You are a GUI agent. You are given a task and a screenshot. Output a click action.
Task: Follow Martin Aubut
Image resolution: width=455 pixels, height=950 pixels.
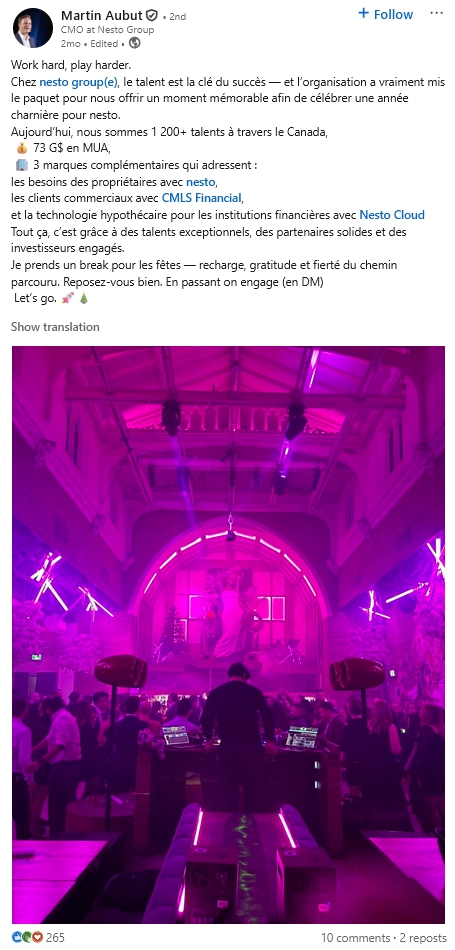385,14
